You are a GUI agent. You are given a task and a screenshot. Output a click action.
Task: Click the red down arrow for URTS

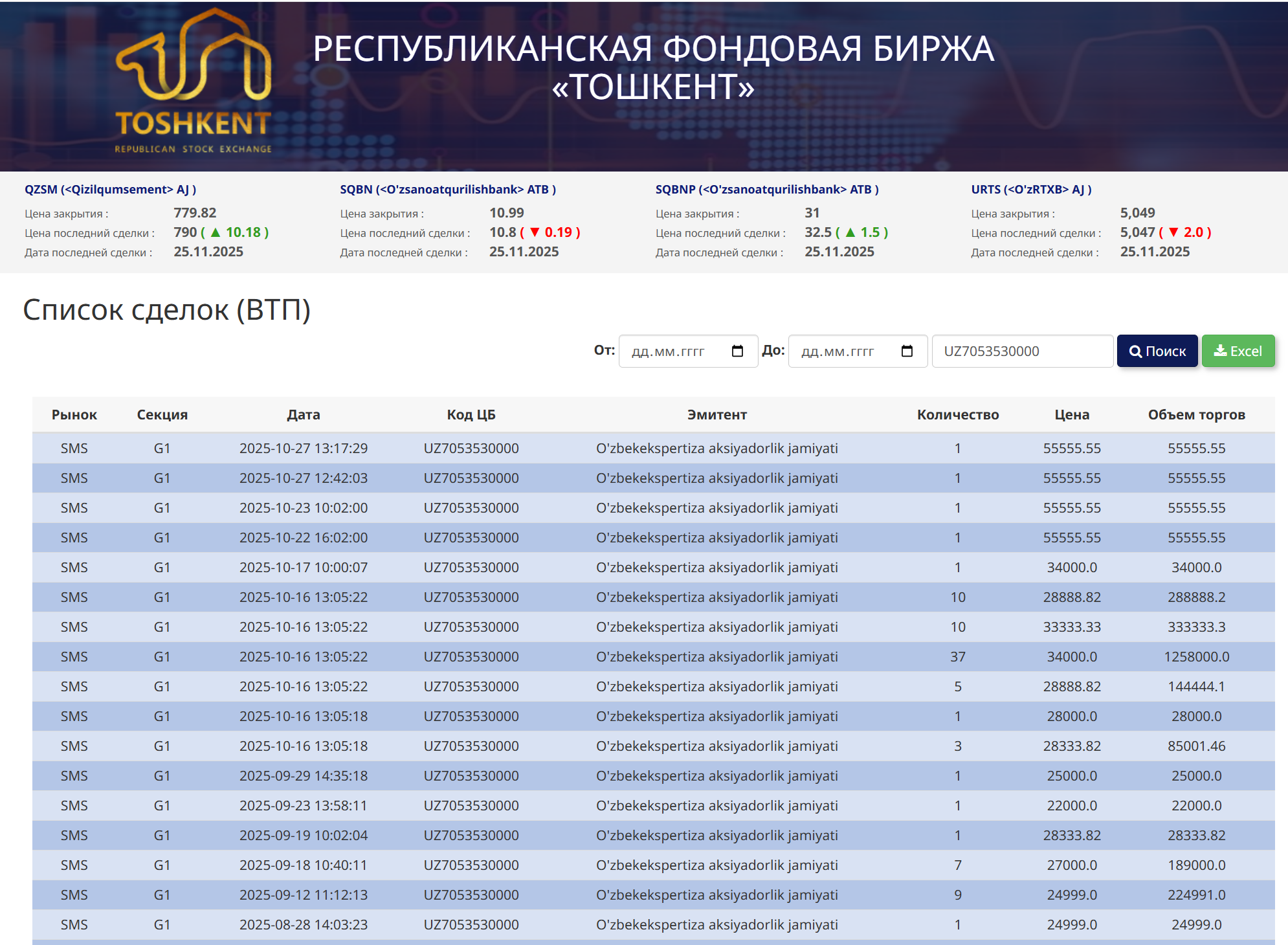(x=1173, y=232)
